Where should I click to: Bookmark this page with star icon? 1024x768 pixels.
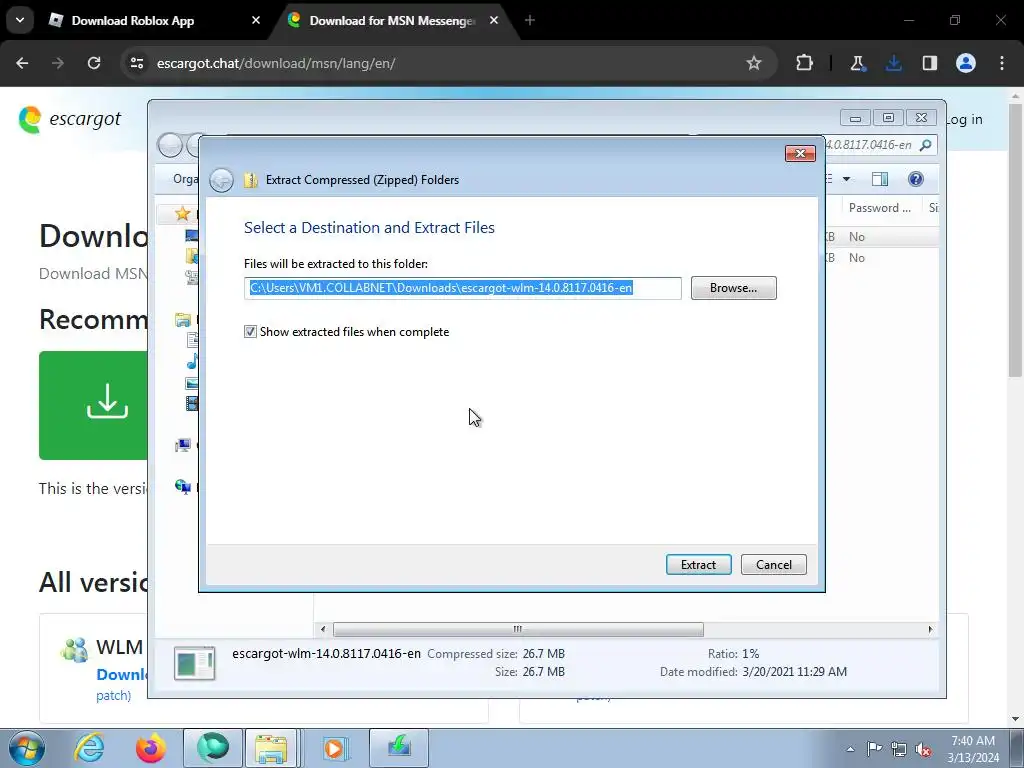tap(754, 63)
